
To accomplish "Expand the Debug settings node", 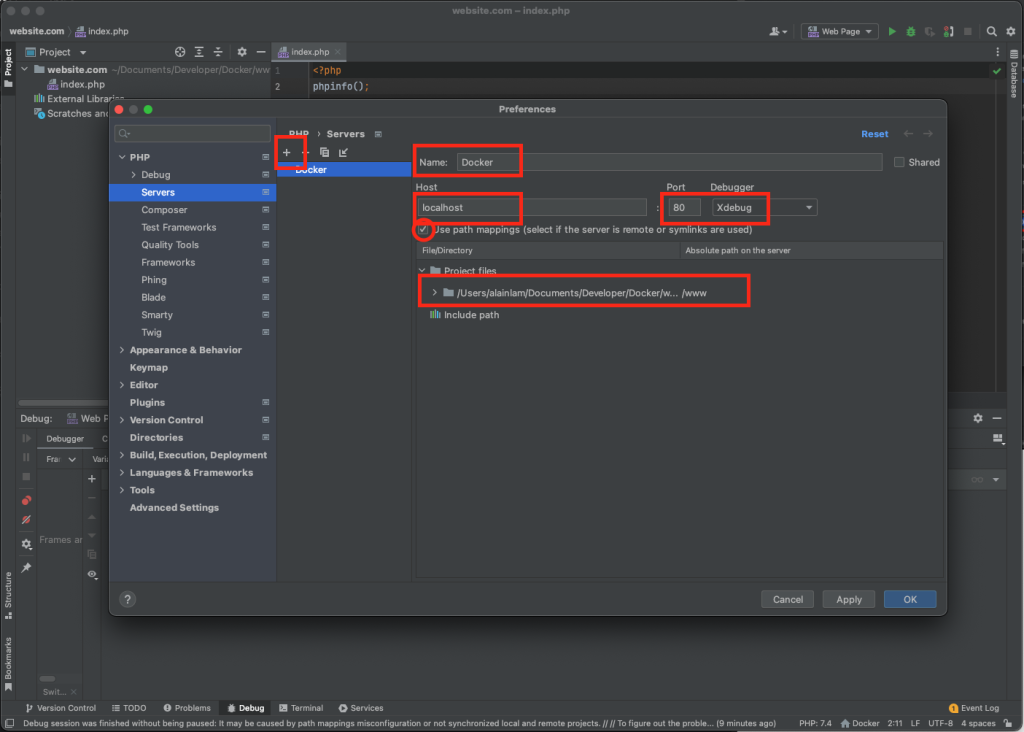I will pyautogui.click(x=134, y=174).
